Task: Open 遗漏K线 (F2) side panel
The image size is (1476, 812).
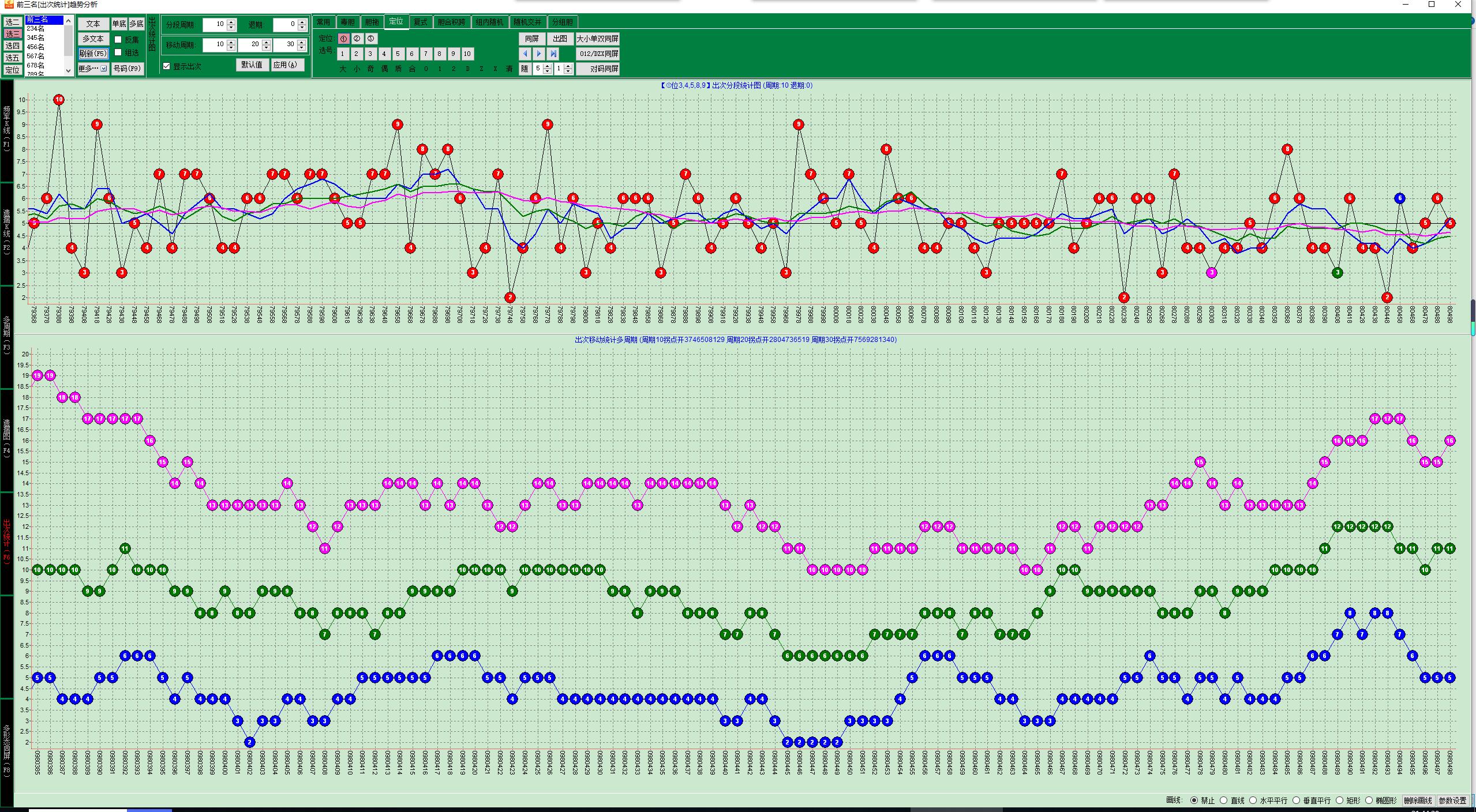Action: tap(6, 233)
